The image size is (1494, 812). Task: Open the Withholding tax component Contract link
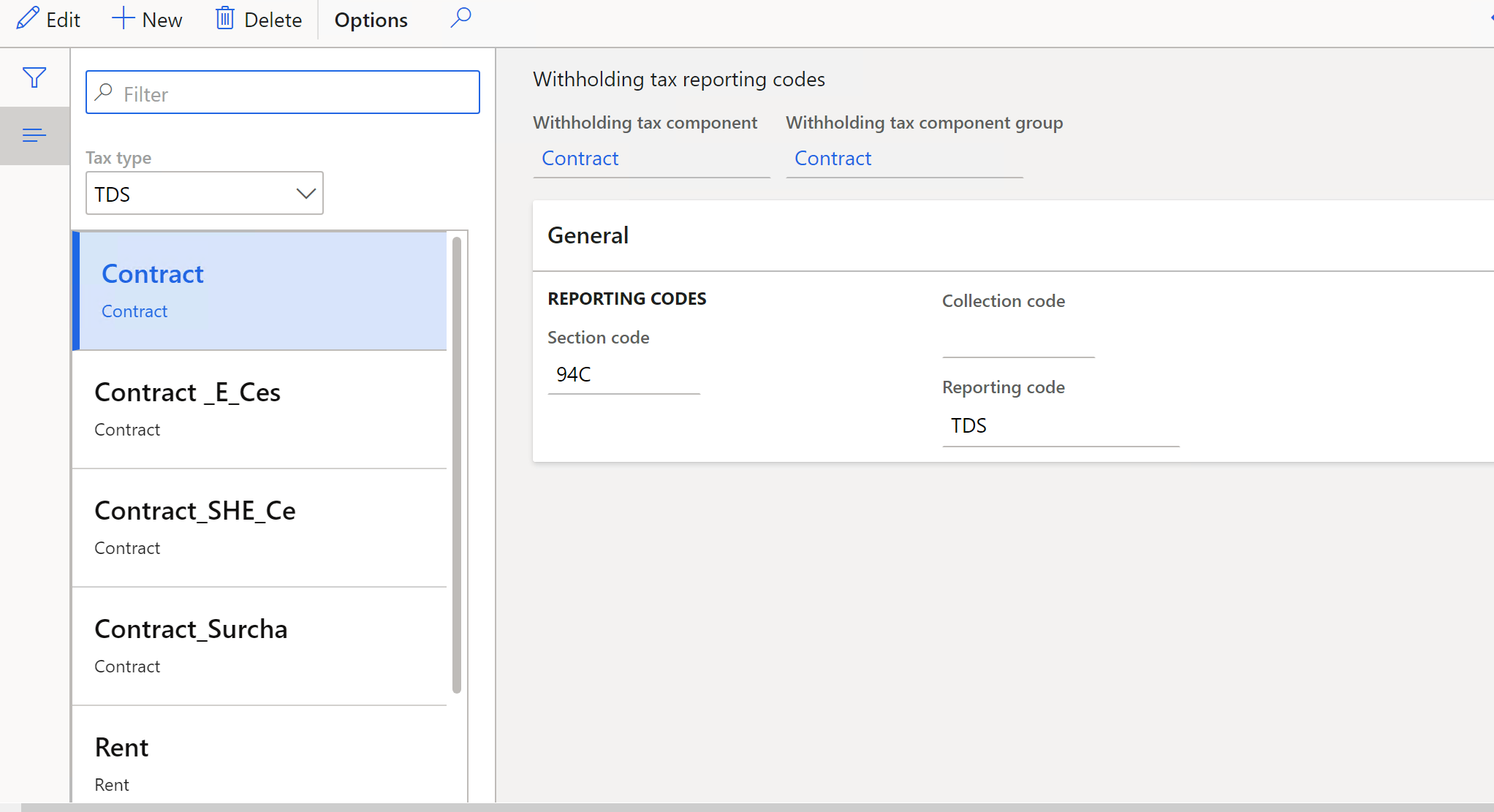tap(580, 158)
